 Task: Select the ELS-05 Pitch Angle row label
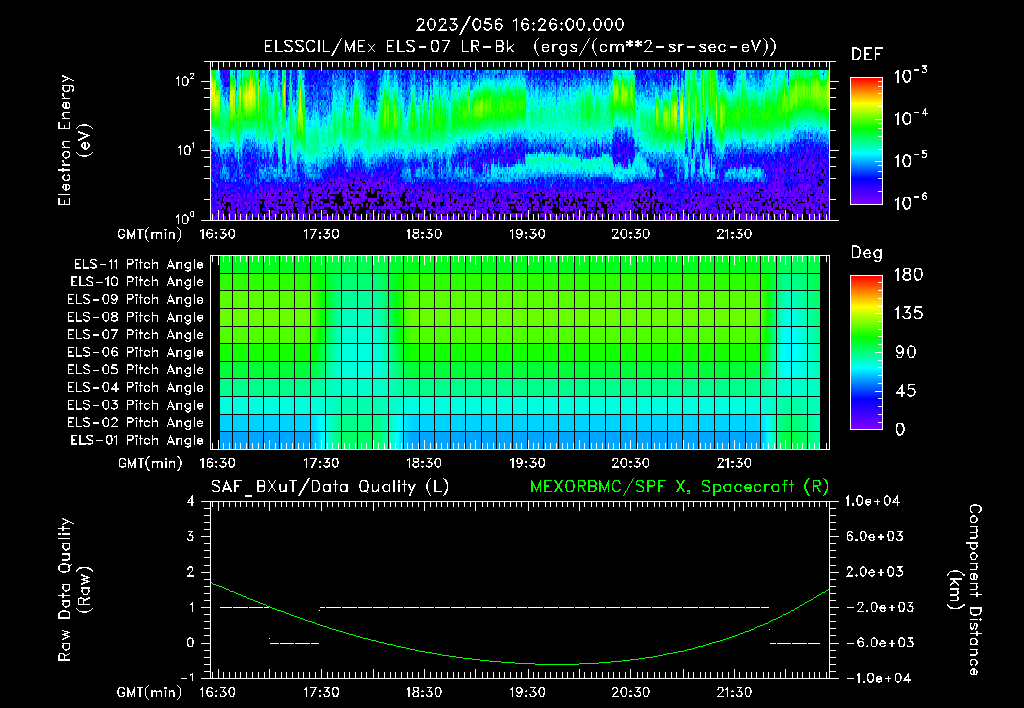[x=136, y=370]
